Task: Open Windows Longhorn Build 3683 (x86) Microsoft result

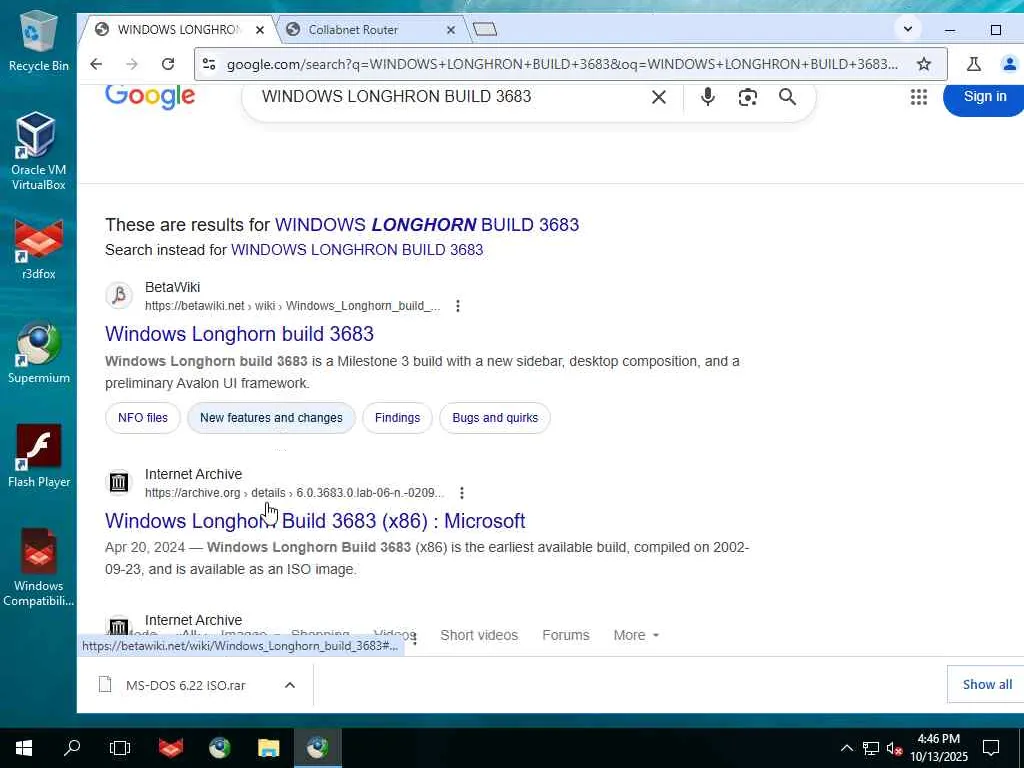Action: coord(315,520)
